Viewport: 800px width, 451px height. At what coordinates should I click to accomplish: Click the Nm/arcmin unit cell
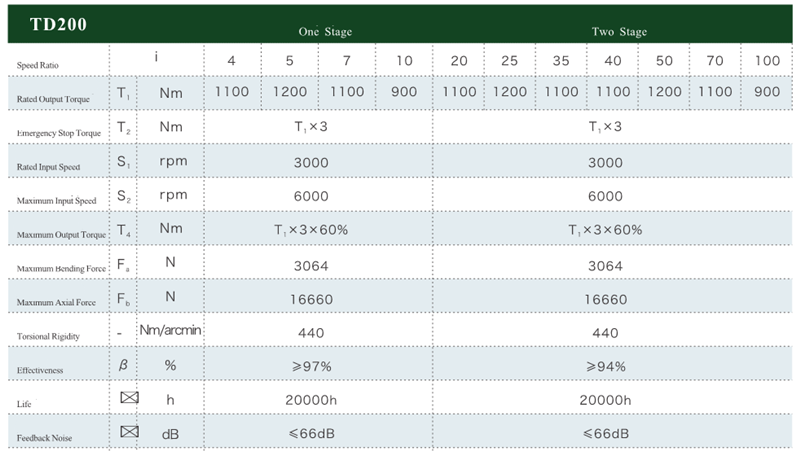(170, 331)
